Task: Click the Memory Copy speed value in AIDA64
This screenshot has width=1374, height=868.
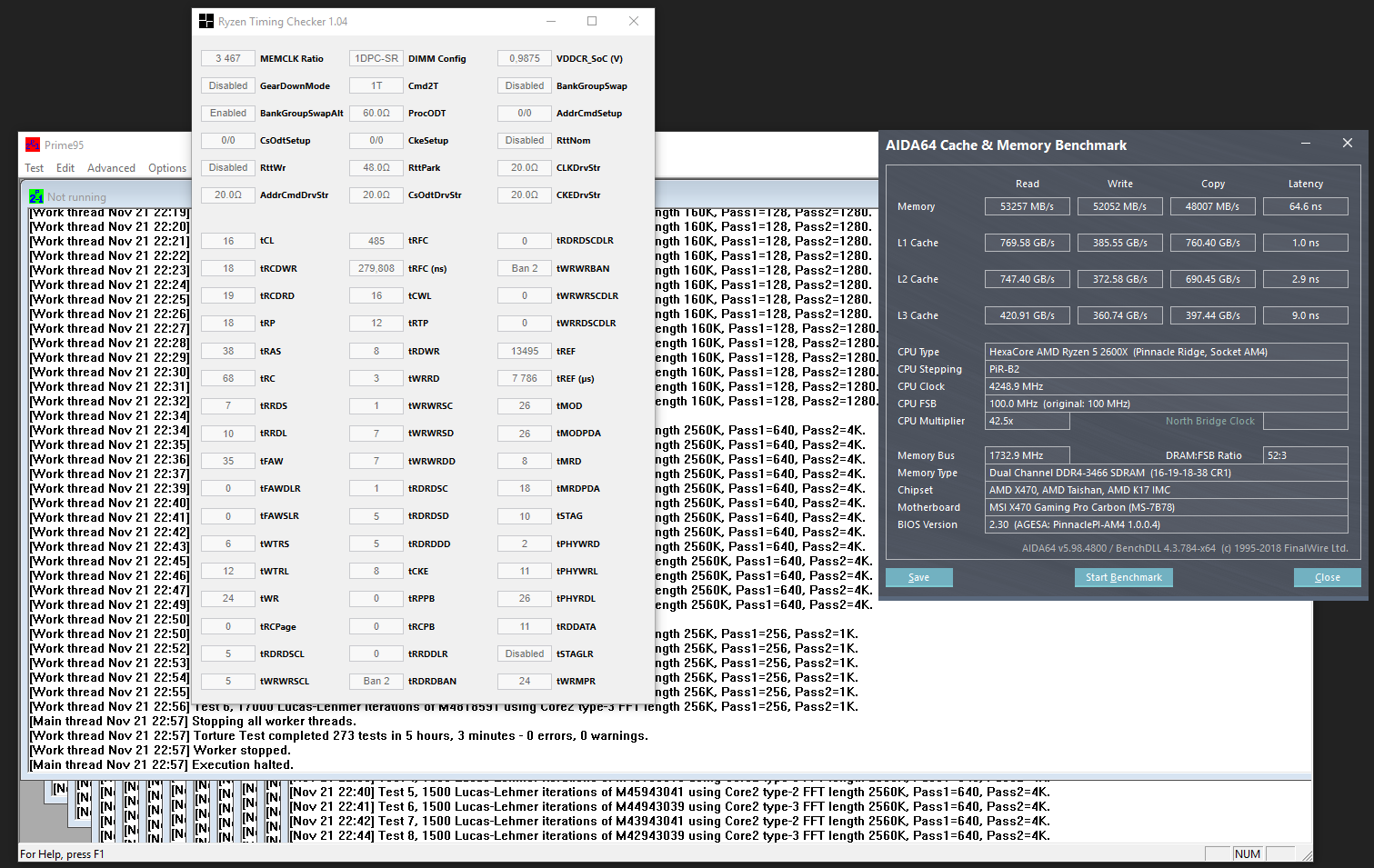Action: point(1213,206)
